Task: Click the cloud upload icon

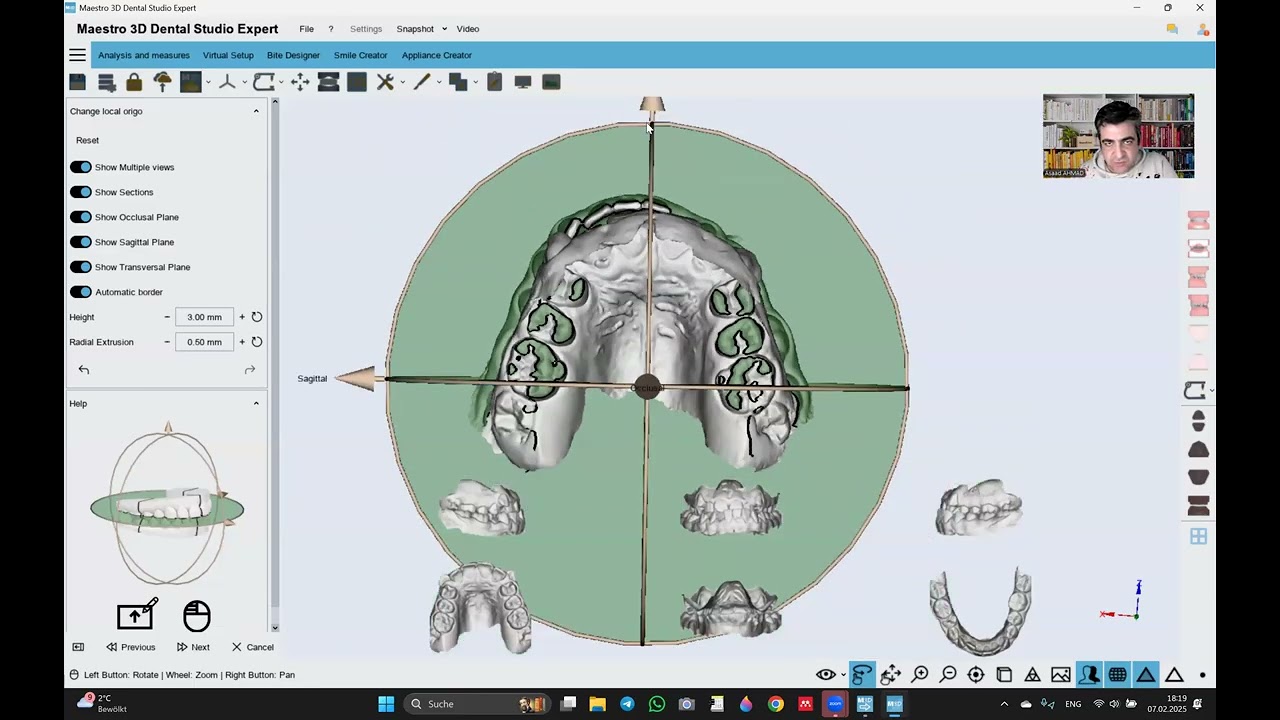Action: pos(162,82)
